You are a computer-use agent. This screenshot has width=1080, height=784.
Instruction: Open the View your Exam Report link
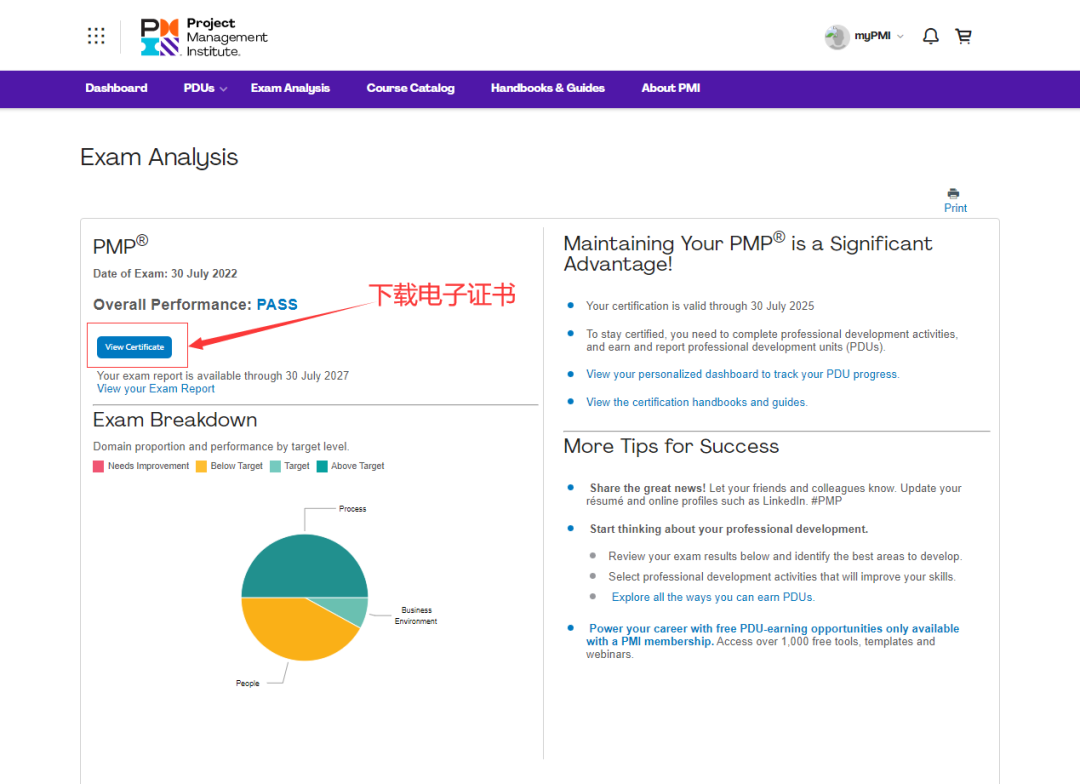point(156,389)
